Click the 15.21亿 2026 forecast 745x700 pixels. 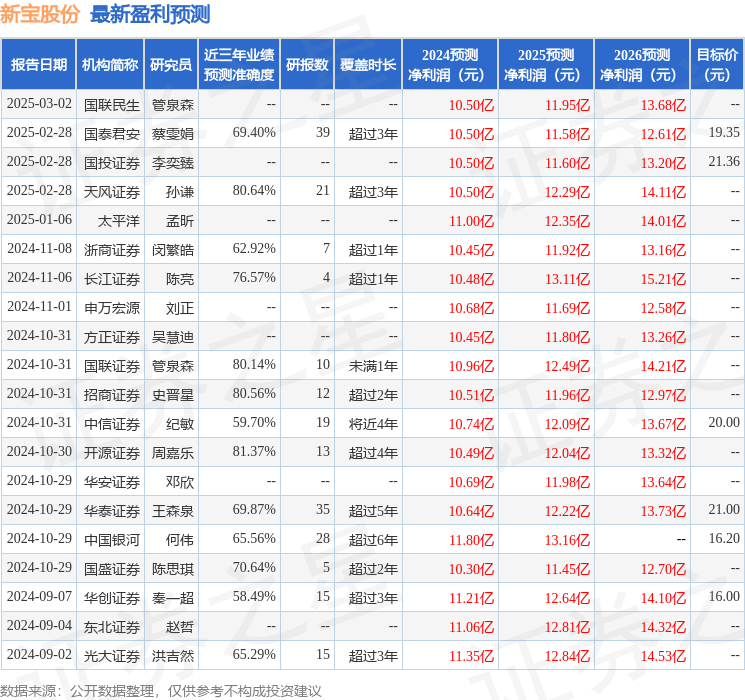pos(663,279)
